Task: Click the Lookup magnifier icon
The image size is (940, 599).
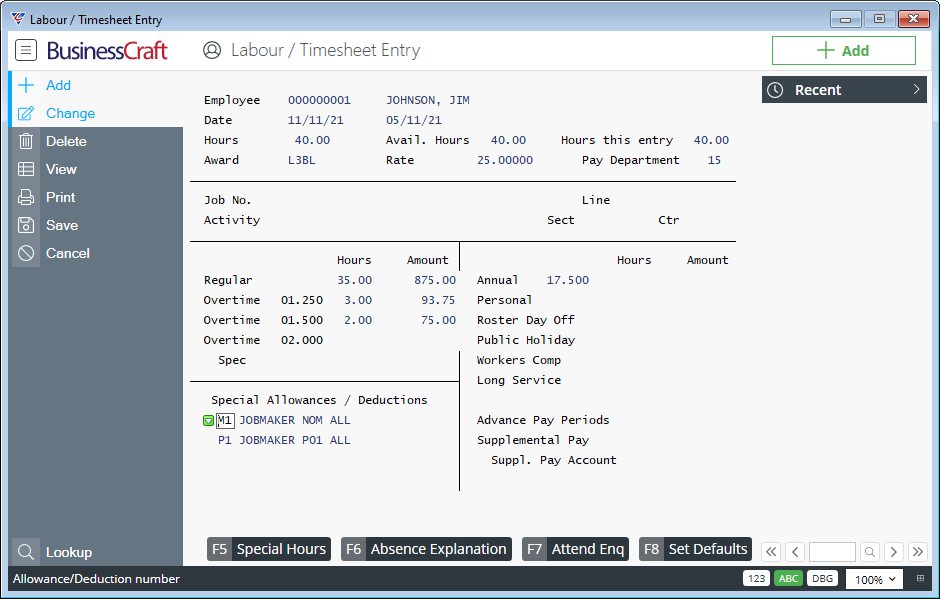Action: (x=26, y=552)
